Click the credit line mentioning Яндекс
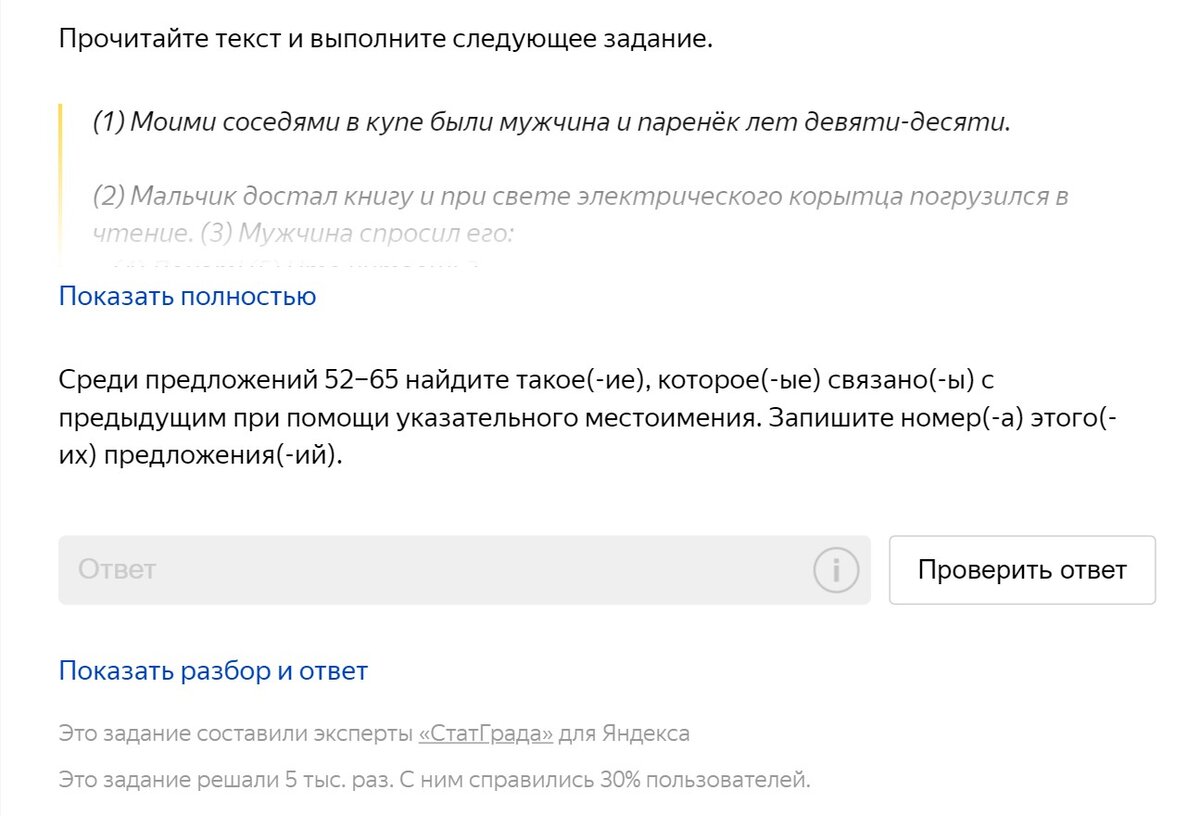Screen dimensions: 1200x816 [374, 732]
